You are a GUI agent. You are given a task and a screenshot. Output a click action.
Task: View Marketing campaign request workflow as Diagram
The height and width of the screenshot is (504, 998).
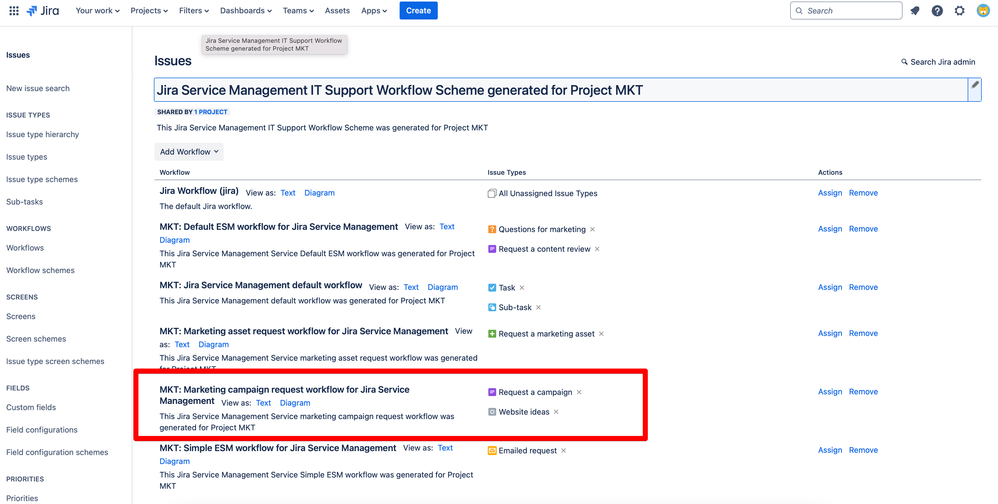click(x=295, y=403)
